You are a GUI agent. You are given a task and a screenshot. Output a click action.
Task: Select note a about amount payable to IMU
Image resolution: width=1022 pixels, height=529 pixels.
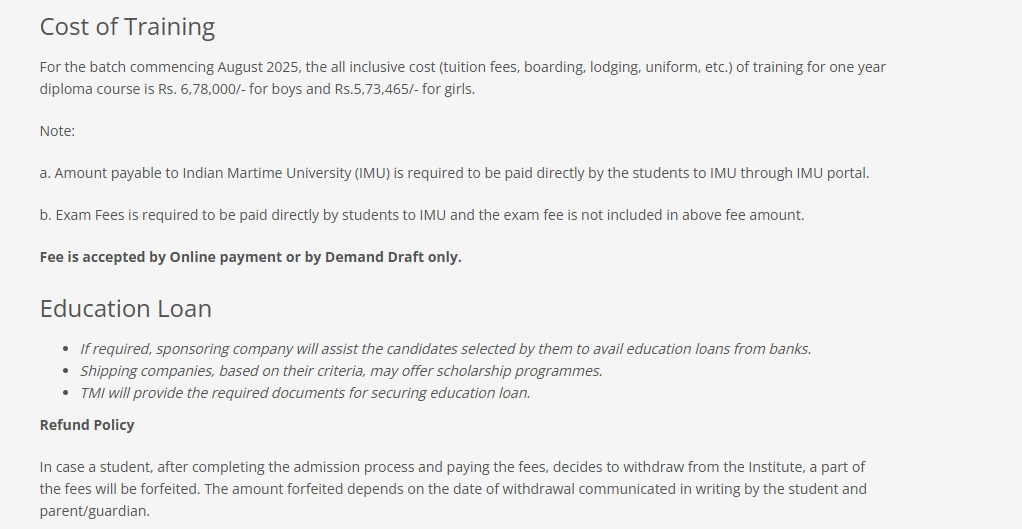point(454,173)
